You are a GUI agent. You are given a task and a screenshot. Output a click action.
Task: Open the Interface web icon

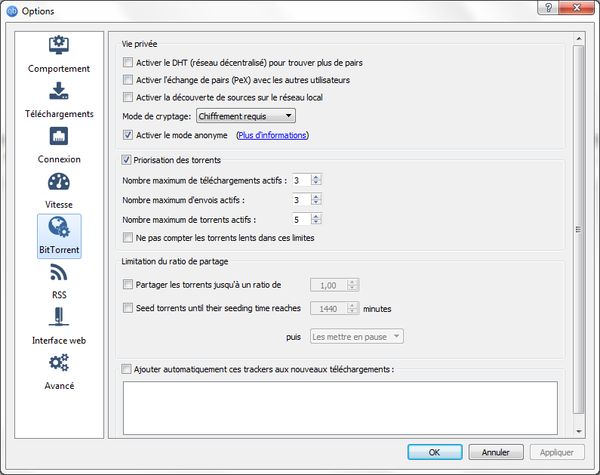pyautogui.click(x=59, y=317)
